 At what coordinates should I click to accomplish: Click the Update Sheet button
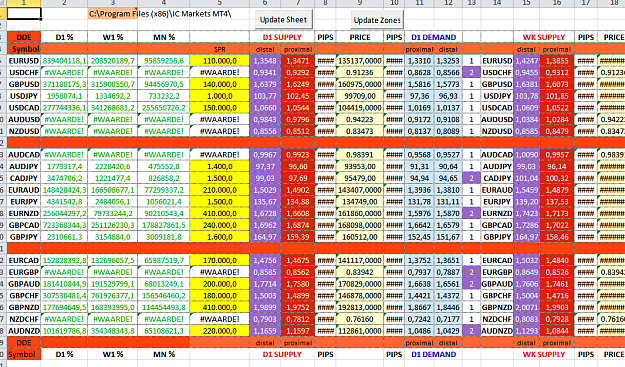(283, 20)
